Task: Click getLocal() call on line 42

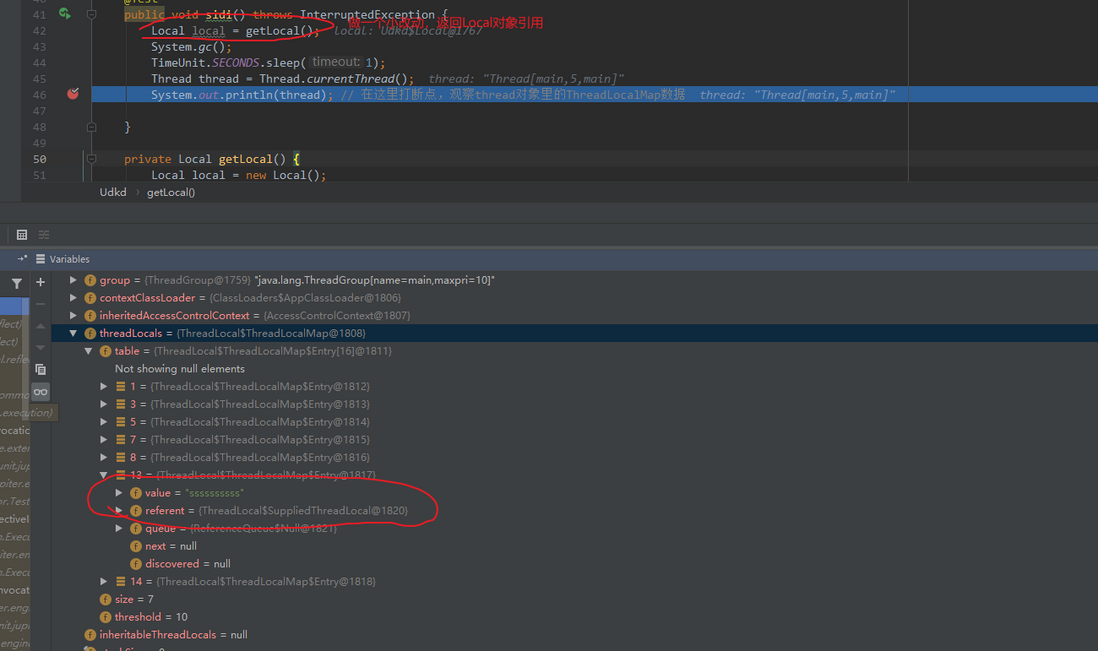Action: pos(279,30)
